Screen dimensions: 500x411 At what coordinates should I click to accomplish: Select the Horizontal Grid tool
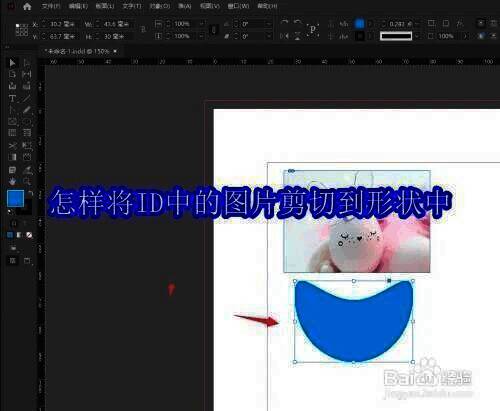[x=12, y=133]
